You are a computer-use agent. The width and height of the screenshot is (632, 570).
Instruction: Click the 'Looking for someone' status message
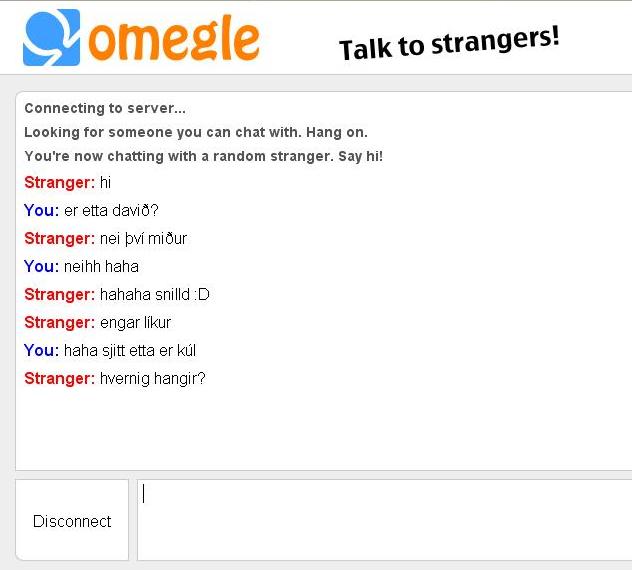coord(196,132)
